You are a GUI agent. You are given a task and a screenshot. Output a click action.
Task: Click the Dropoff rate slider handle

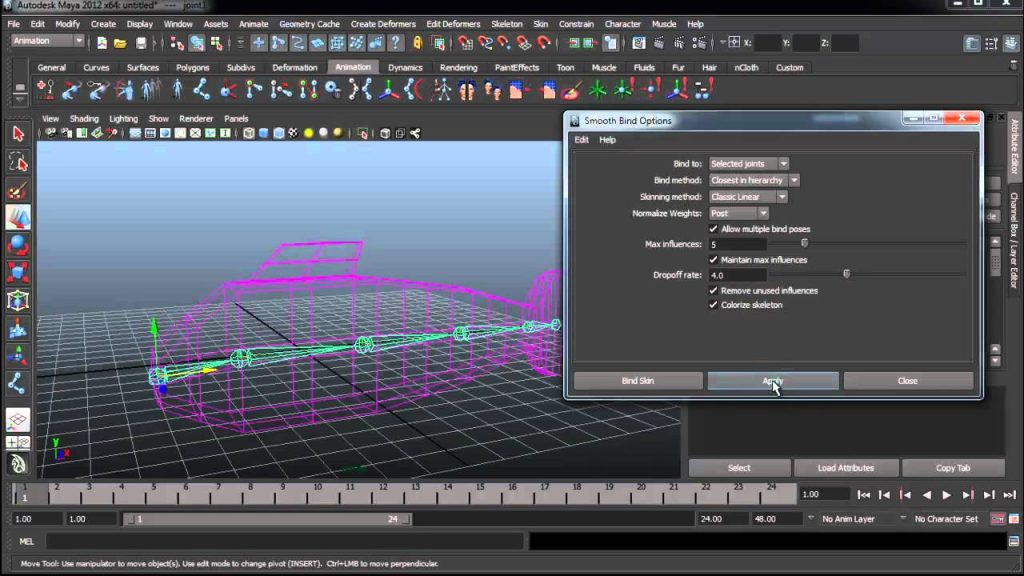pos(846,274)
